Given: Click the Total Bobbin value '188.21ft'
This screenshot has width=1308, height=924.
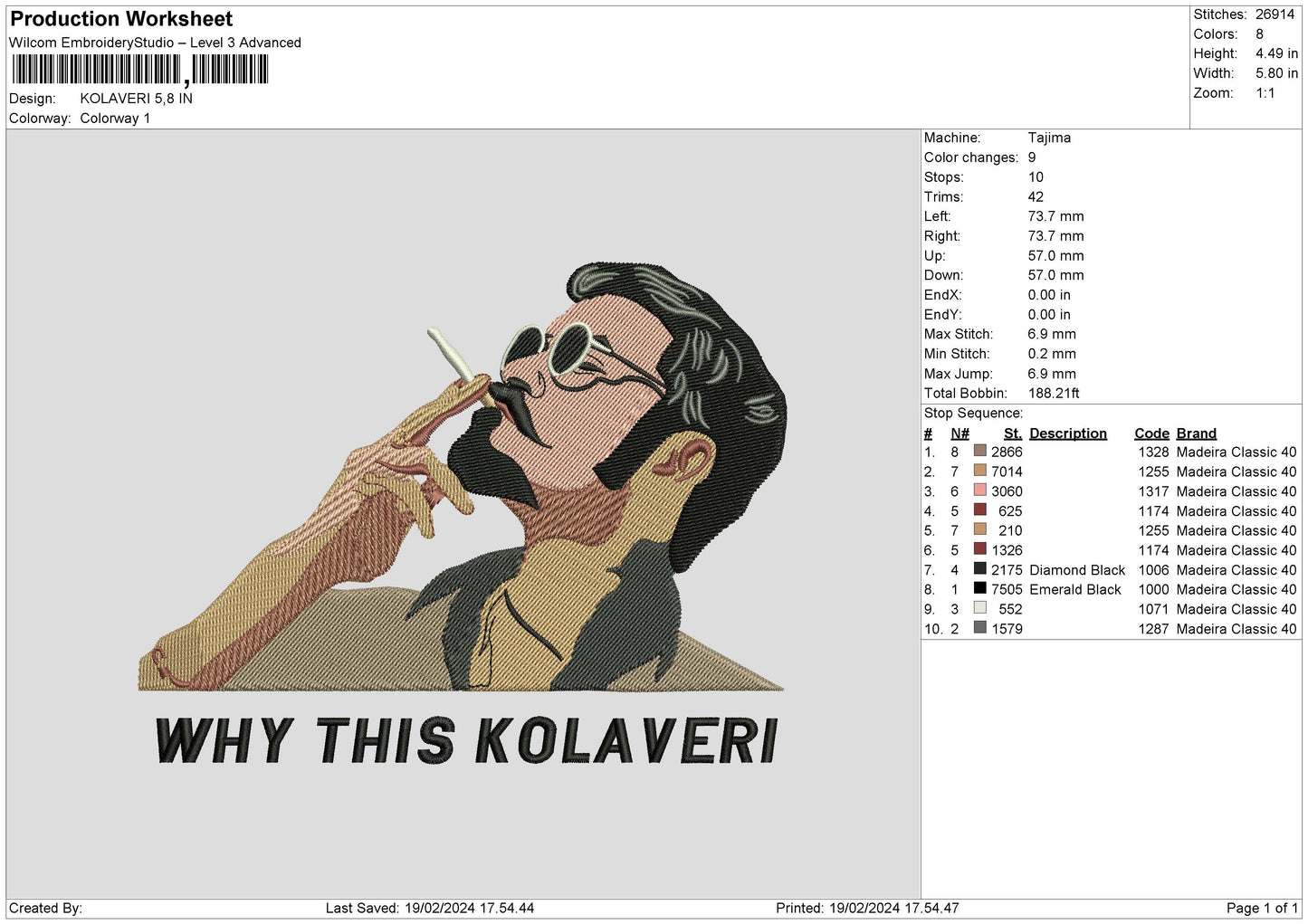Looking at the screenshot, I should [1054, 393].
